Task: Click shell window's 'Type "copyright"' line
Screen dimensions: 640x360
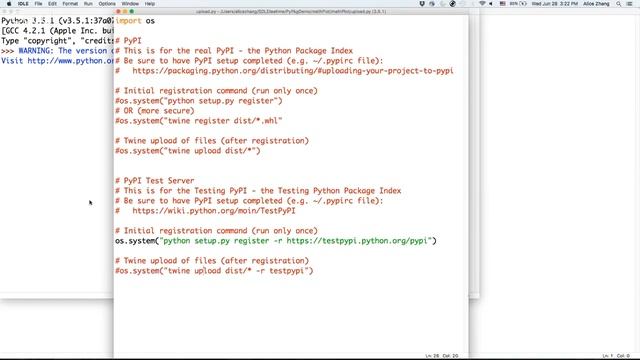Action: [57, 41]
